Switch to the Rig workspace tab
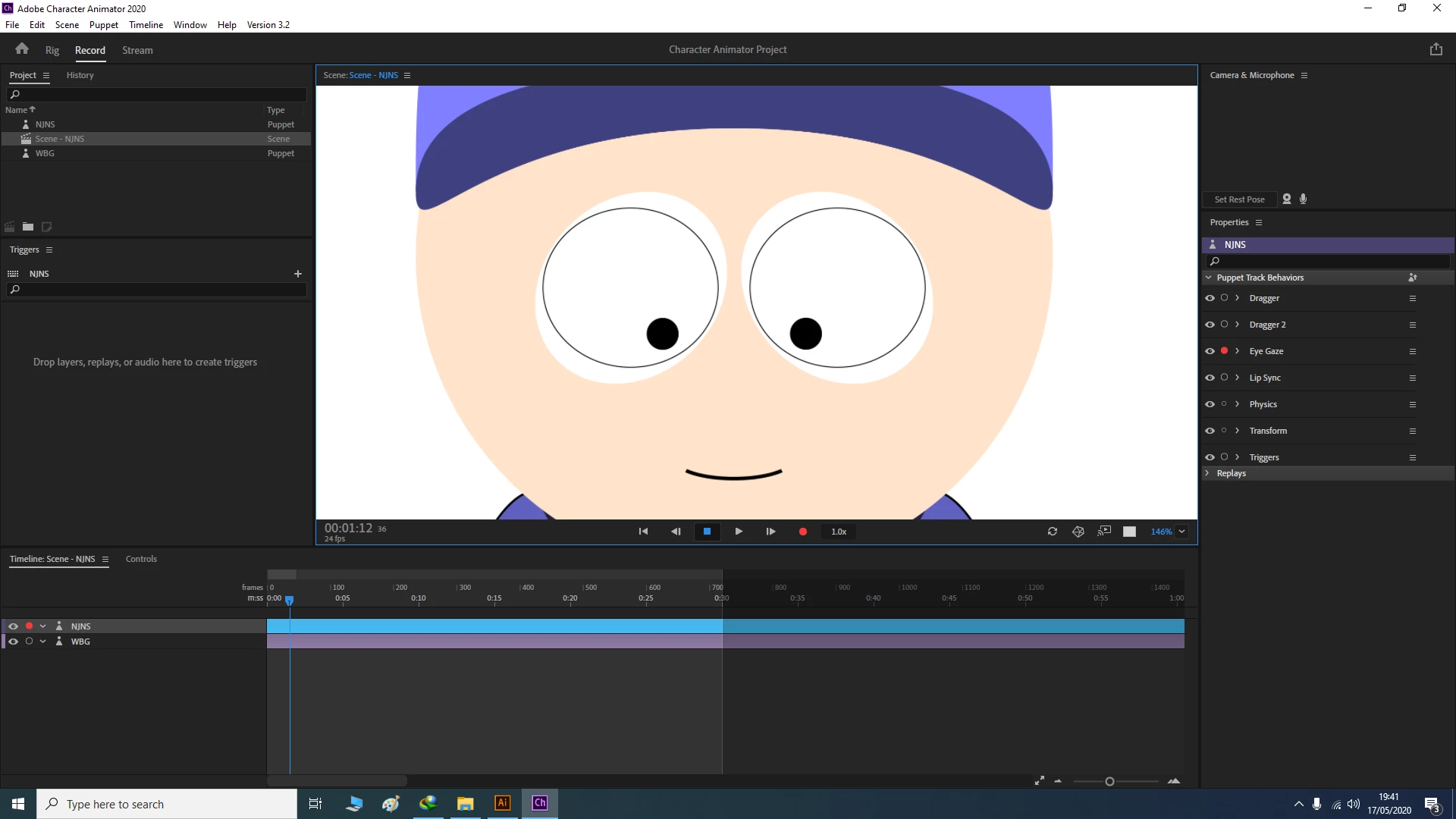Image resolution: width=1456 pixels, height=819 pixels. (52, 50)
